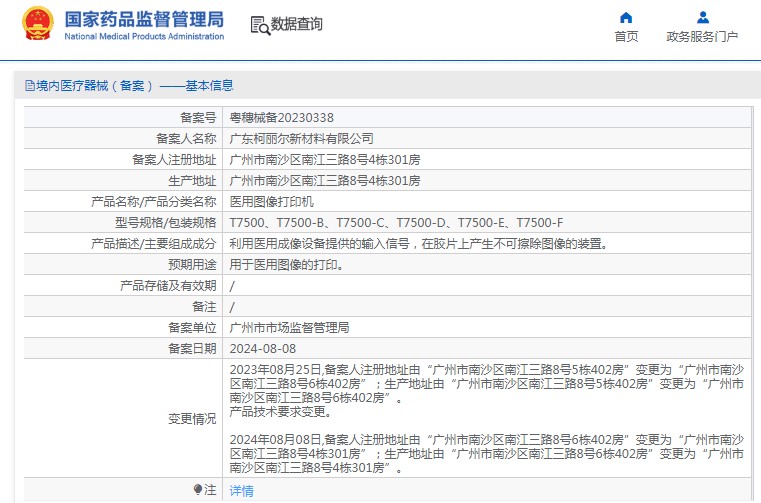Go to 首页 home page

click(x=626, y=36)
